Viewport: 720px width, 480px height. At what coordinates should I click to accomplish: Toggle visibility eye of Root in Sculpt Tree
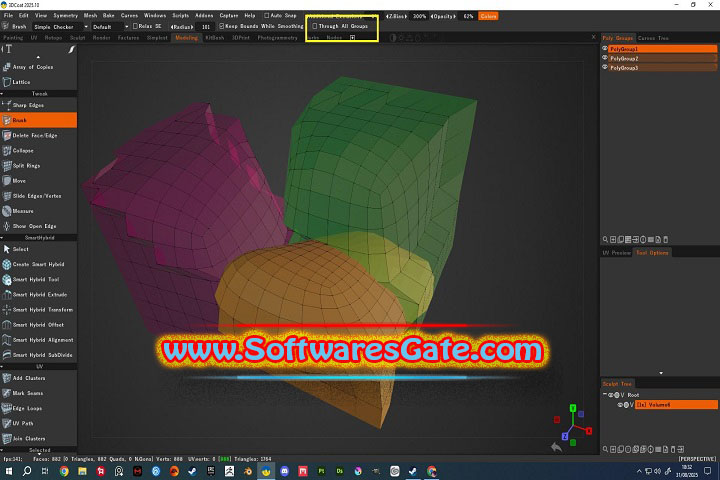(x=611, y=395)
